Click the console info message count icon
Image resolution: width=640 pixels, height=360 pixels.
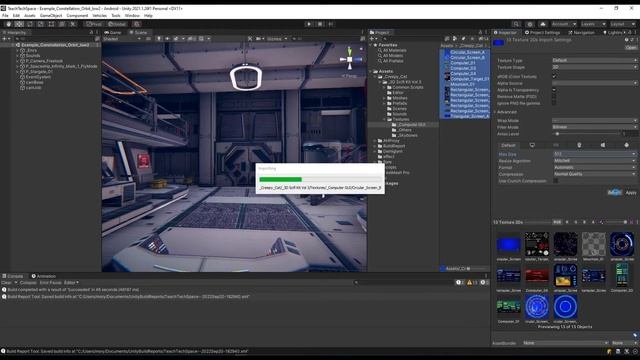point(460,282)
